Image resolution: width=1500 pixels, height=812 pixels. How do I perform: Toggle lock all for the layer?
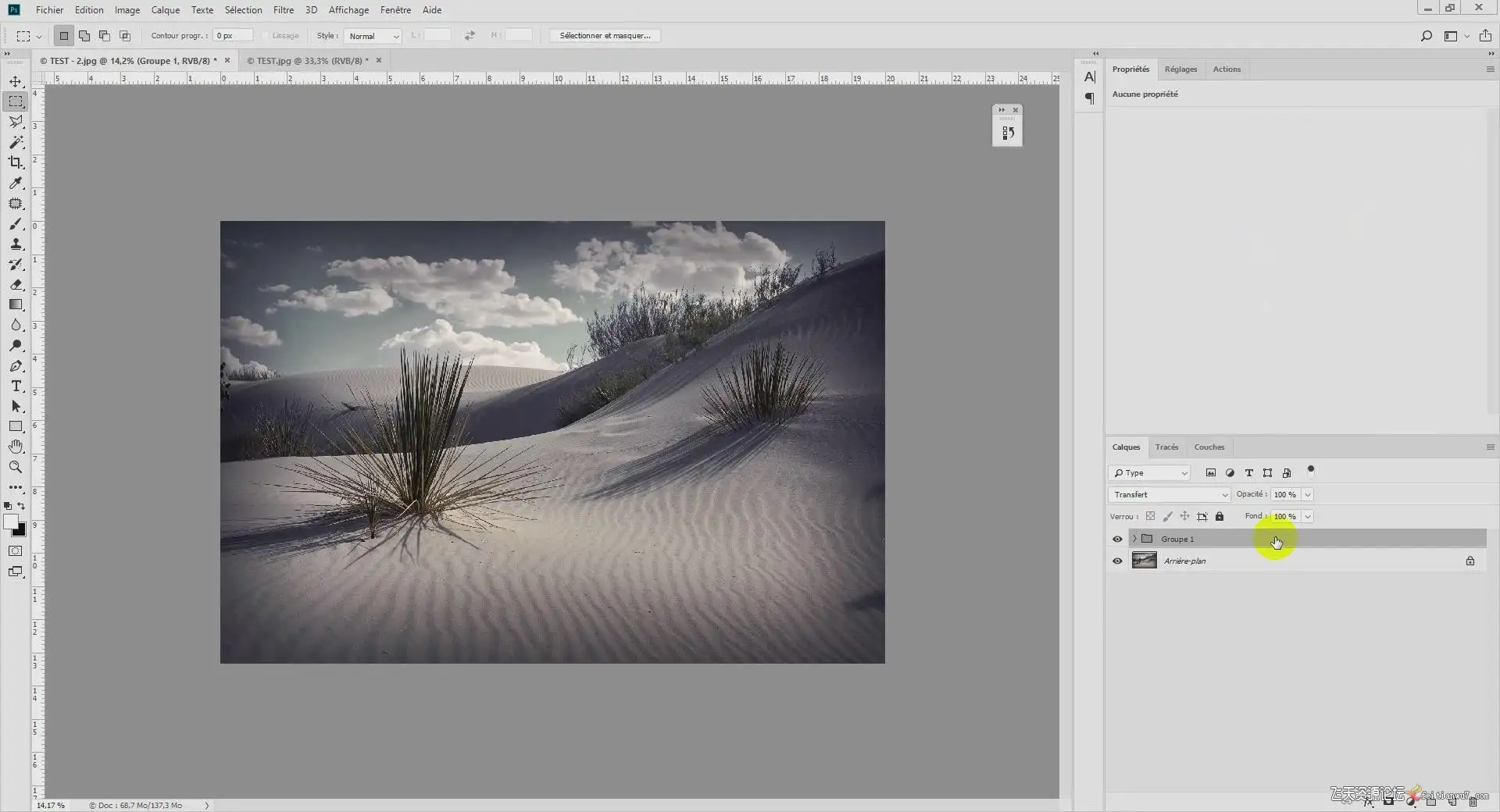(1220, 517)
